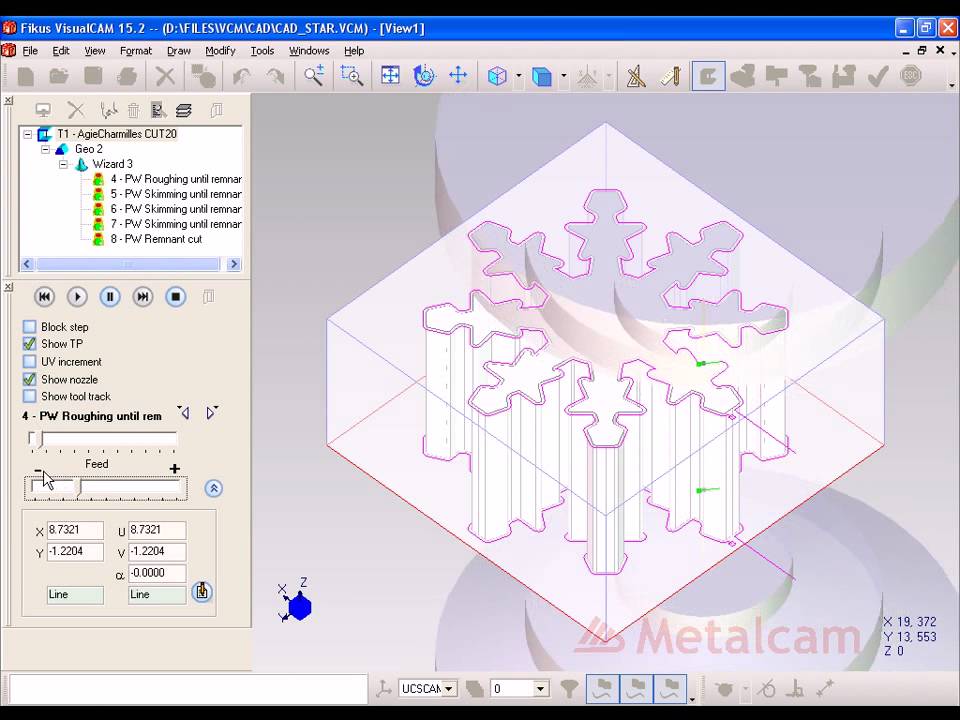This screenshot has width=960, height=720.
Task: Click the layers stack icon in panel
Action: click(184, 110)
